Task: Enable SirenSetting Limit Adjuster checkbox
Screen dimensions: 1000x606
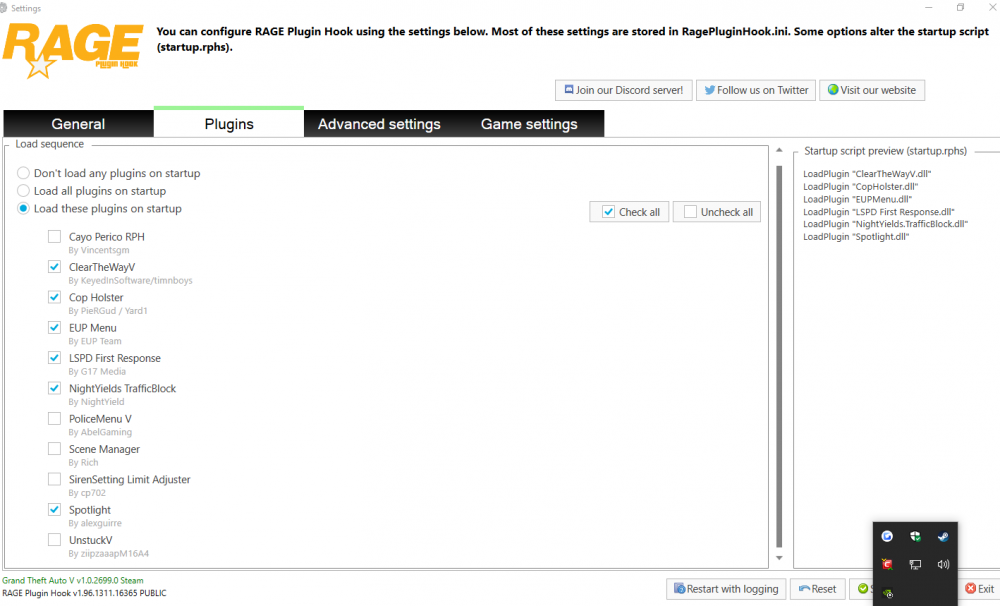Action: 55,479
